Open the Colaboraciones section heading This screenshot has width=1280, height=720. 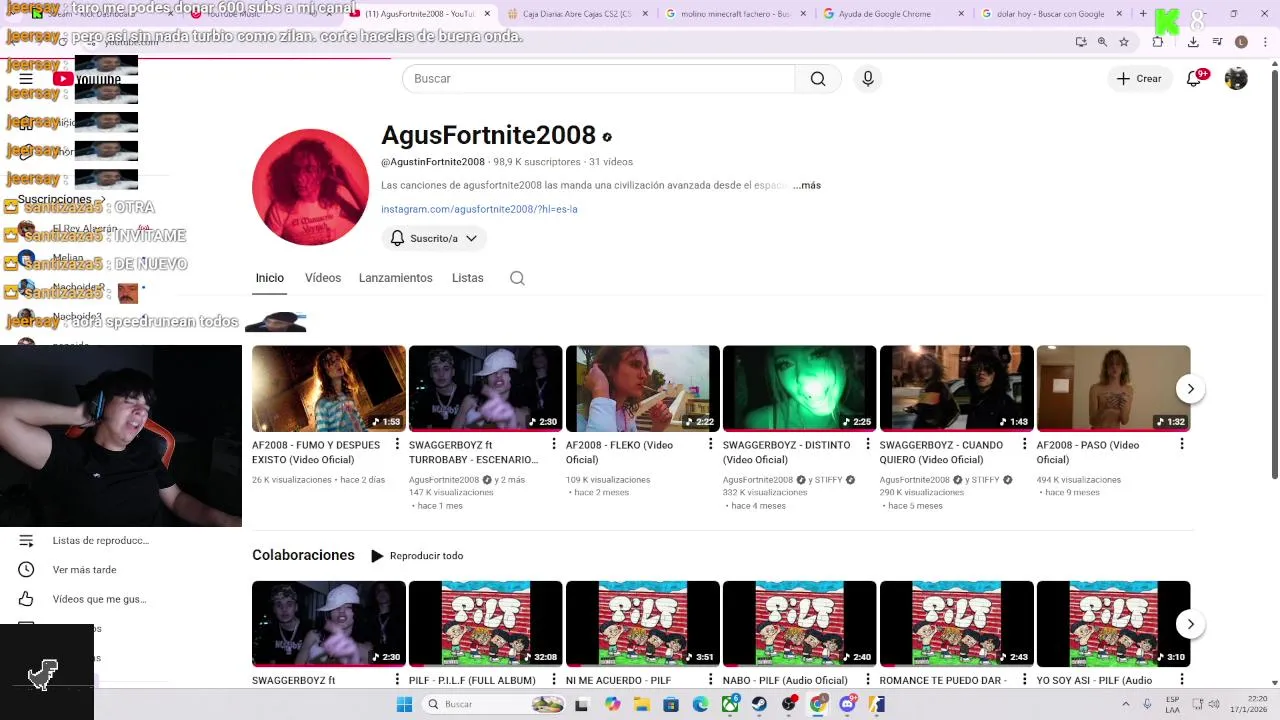pos(303,555)
